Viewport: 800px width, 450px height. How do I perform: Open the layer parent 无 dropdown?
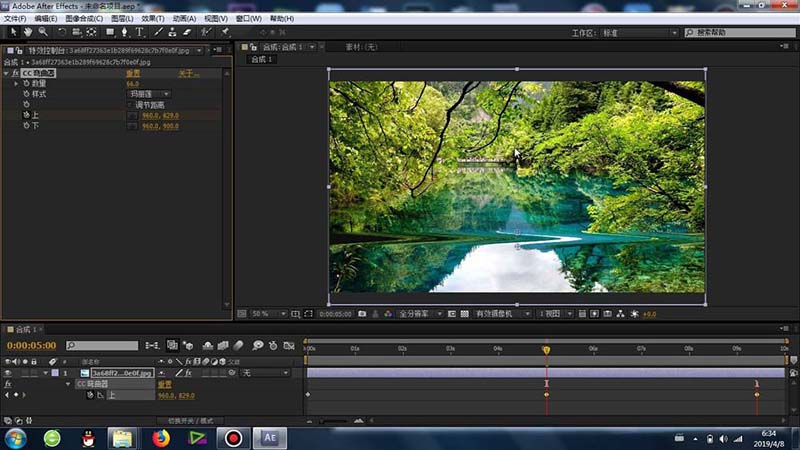(x=264, y=373)
